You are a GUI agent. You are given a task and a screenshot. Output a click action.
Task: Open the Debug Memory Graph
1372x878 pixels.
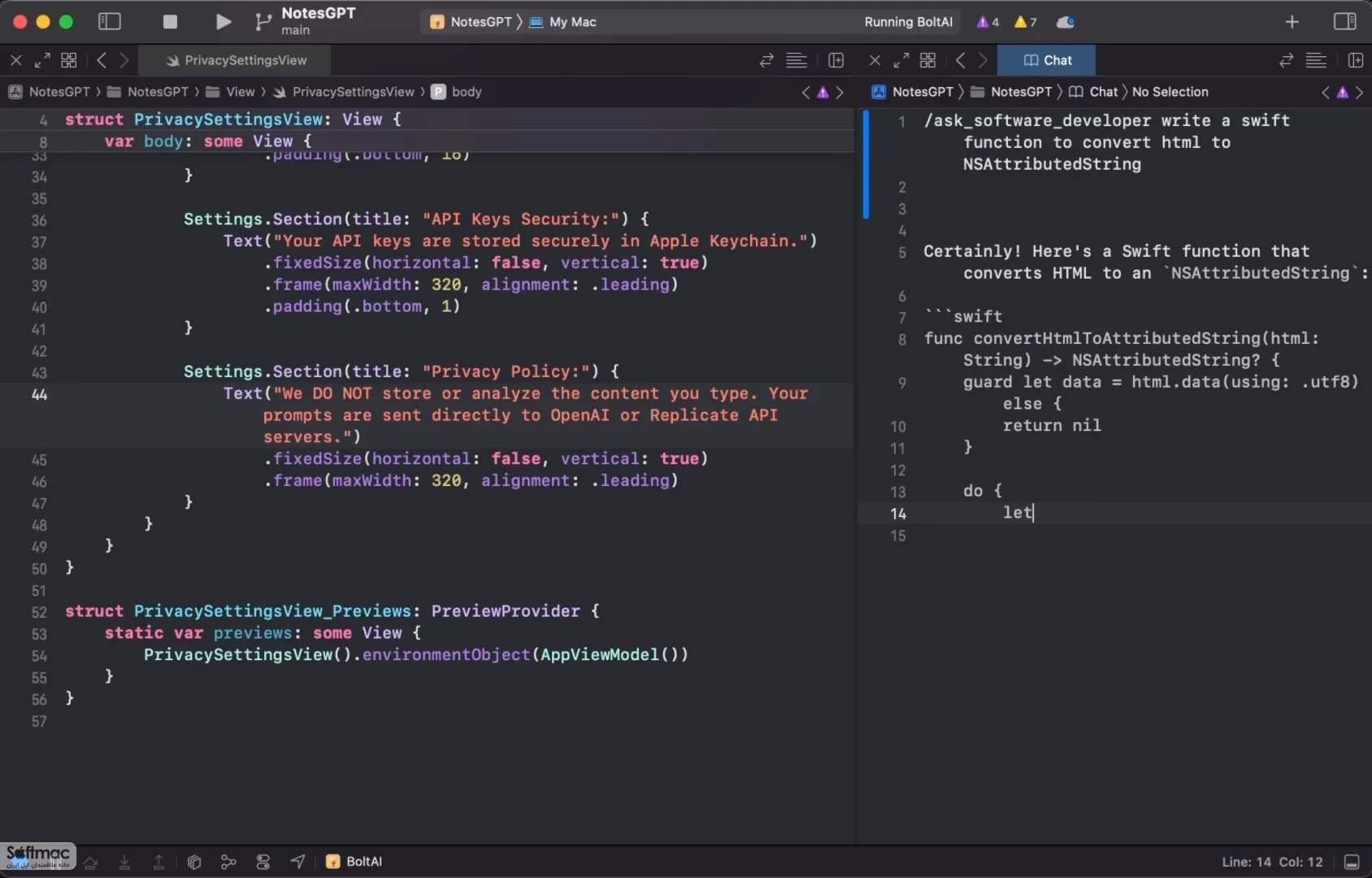coord(228,862)
